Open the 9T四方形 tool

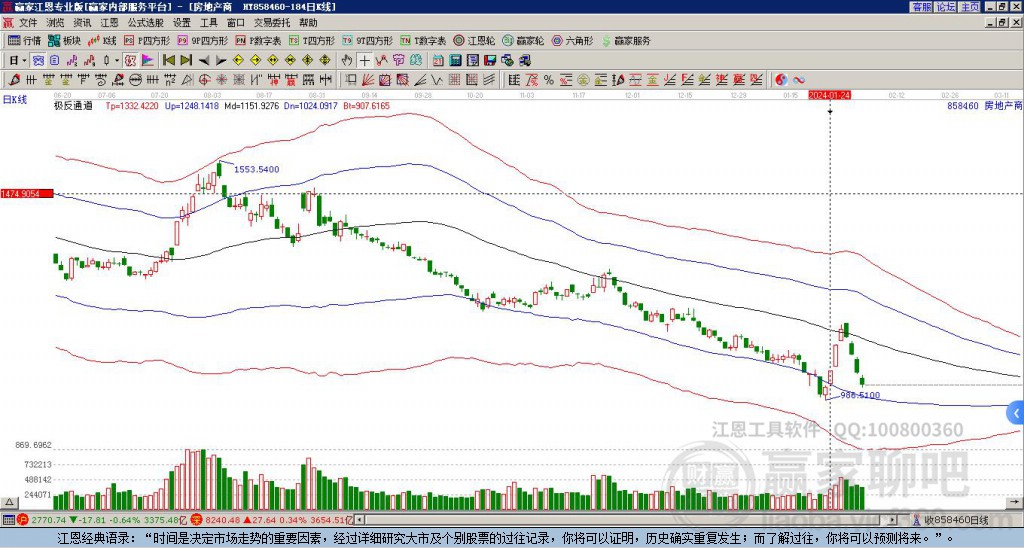click(x=367, y=40)
